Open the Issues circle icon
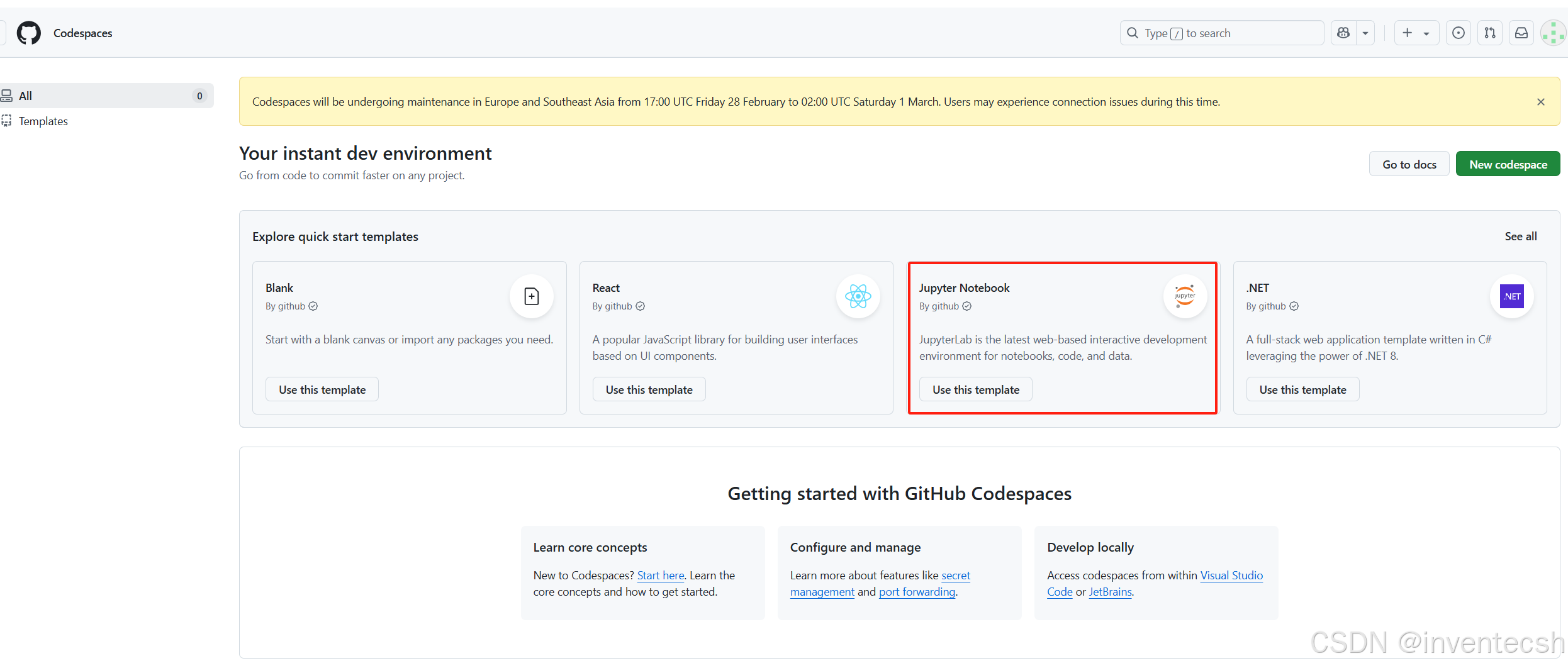The image size is (1568, 668). click(1458, 33)
